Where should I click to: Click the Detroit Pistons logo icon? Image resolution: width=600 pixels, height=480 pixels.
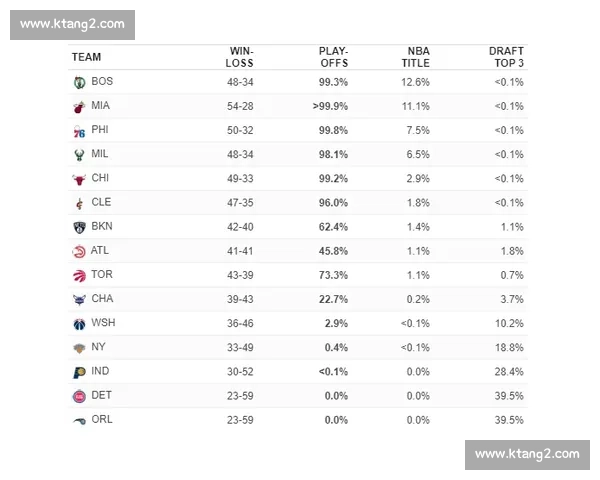(x=79, y=396)
